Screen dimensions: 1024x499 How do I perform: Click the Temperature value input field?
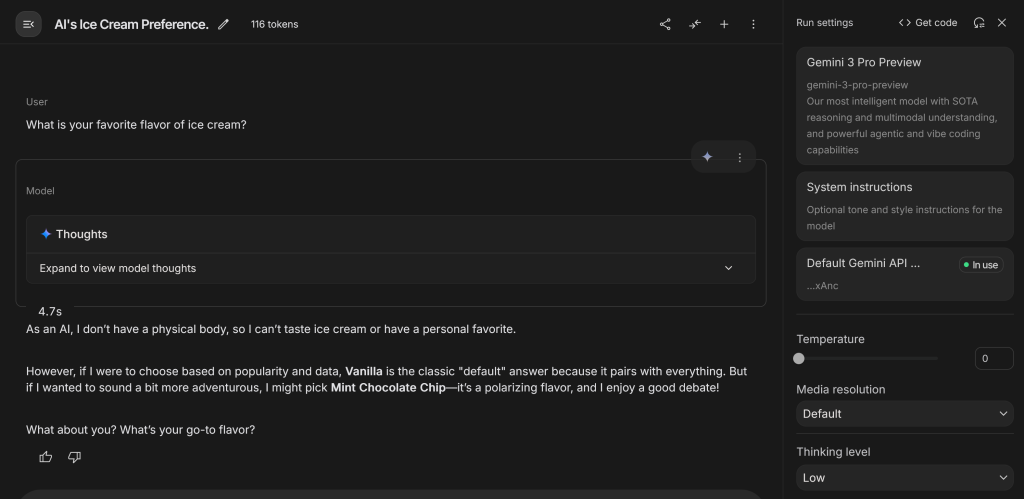pos(993,358)
